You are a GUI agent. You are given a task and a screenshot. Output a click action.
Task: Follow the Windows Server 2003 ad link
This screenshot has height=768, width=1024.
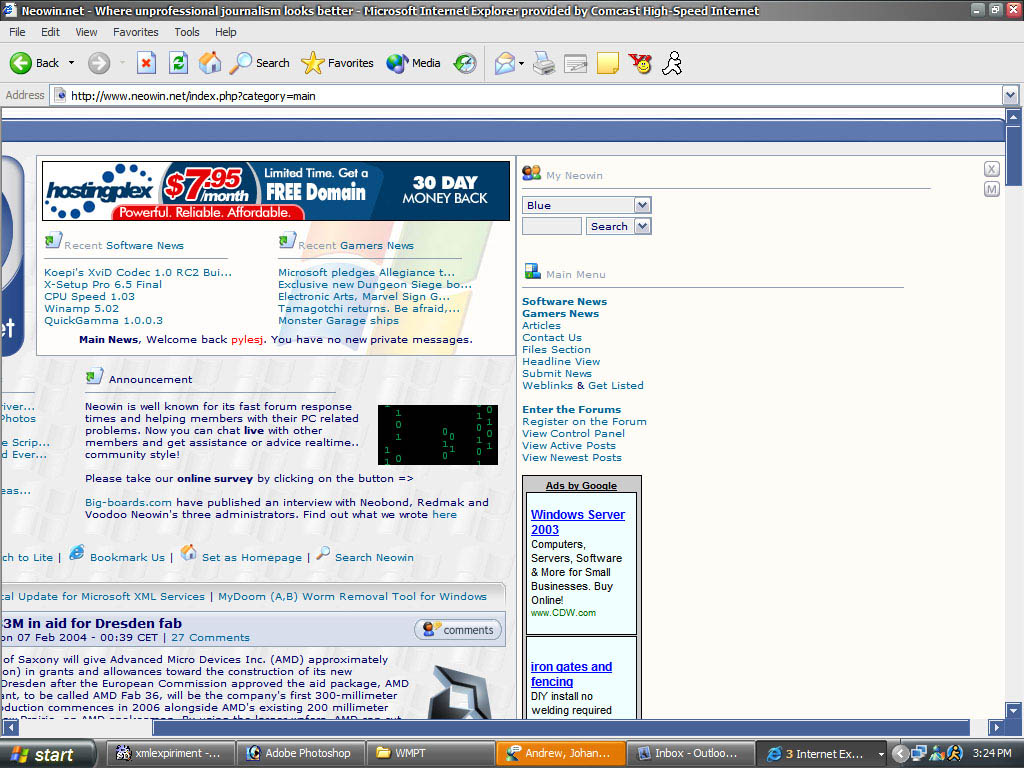click(578, 522)
